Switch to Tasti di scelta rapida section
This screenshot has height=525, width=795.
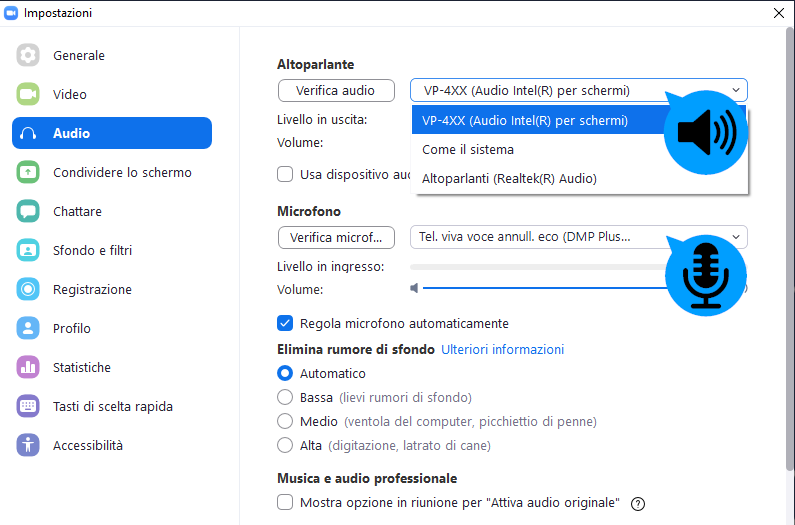point(112,406)
